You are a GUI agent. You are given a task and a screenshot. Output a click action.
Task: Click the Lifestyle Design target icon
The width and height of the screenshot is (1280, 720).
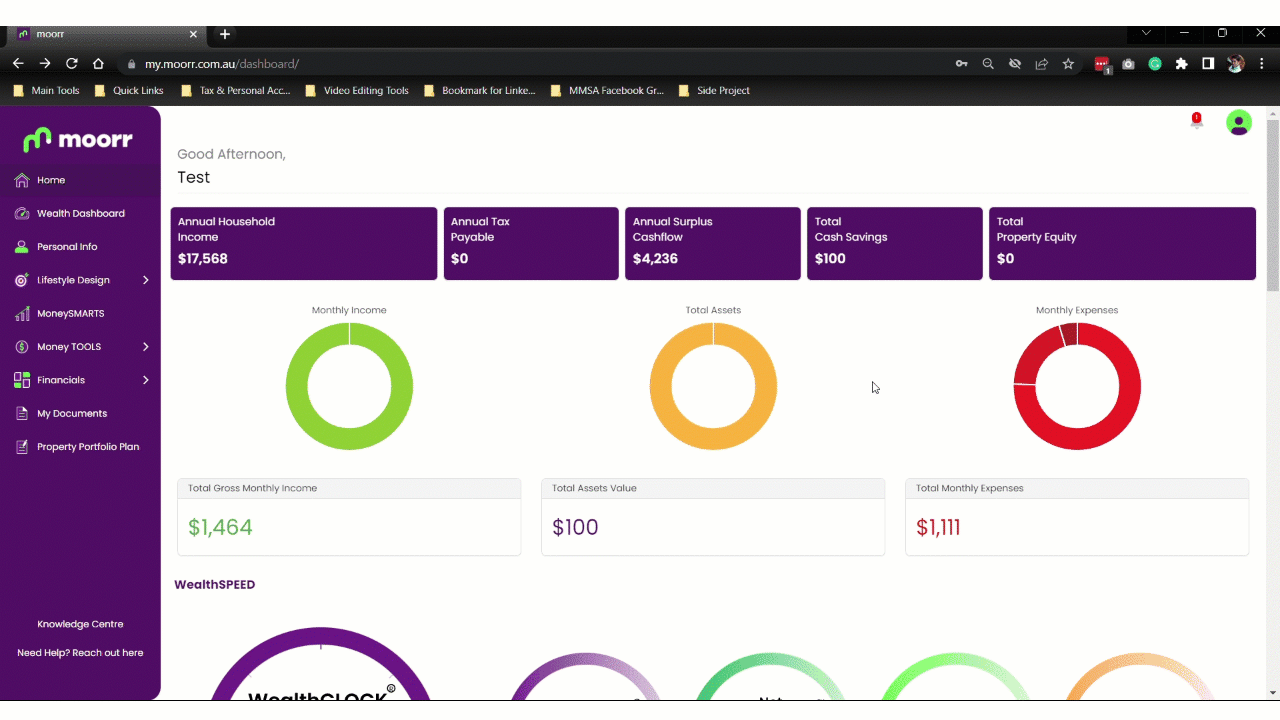(x=22, y=280)
